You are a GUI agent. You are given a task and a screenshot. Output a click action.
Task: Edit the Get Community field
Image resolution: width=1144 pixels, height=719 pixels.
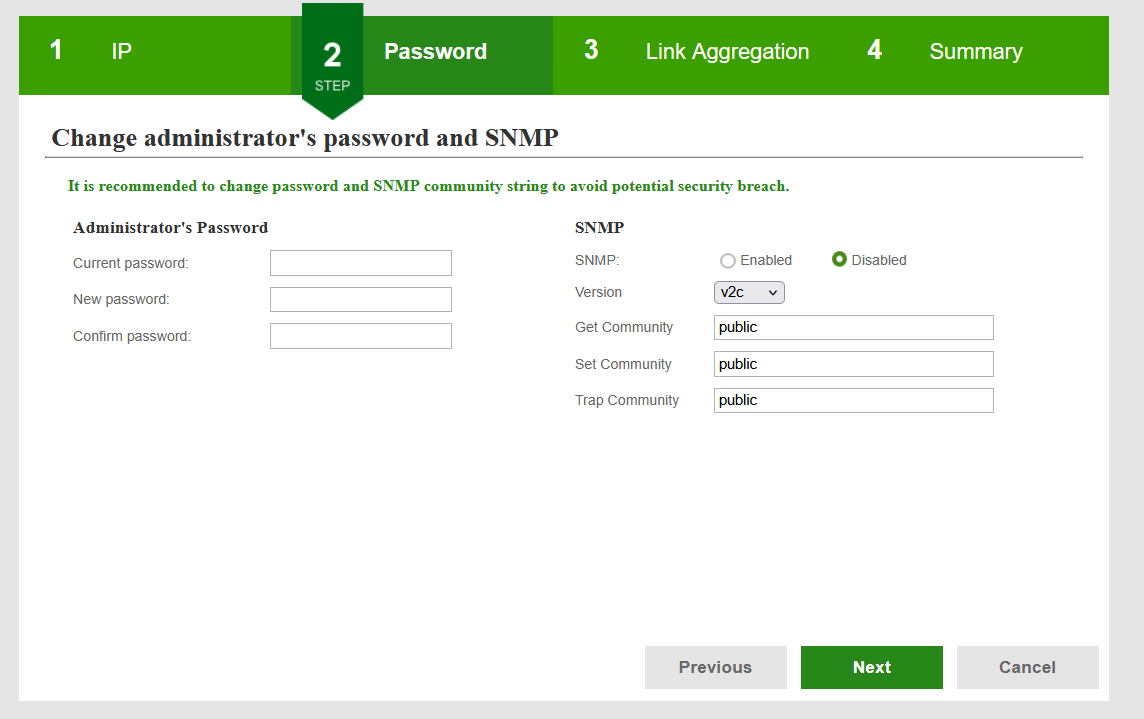(x=854, y=327)
